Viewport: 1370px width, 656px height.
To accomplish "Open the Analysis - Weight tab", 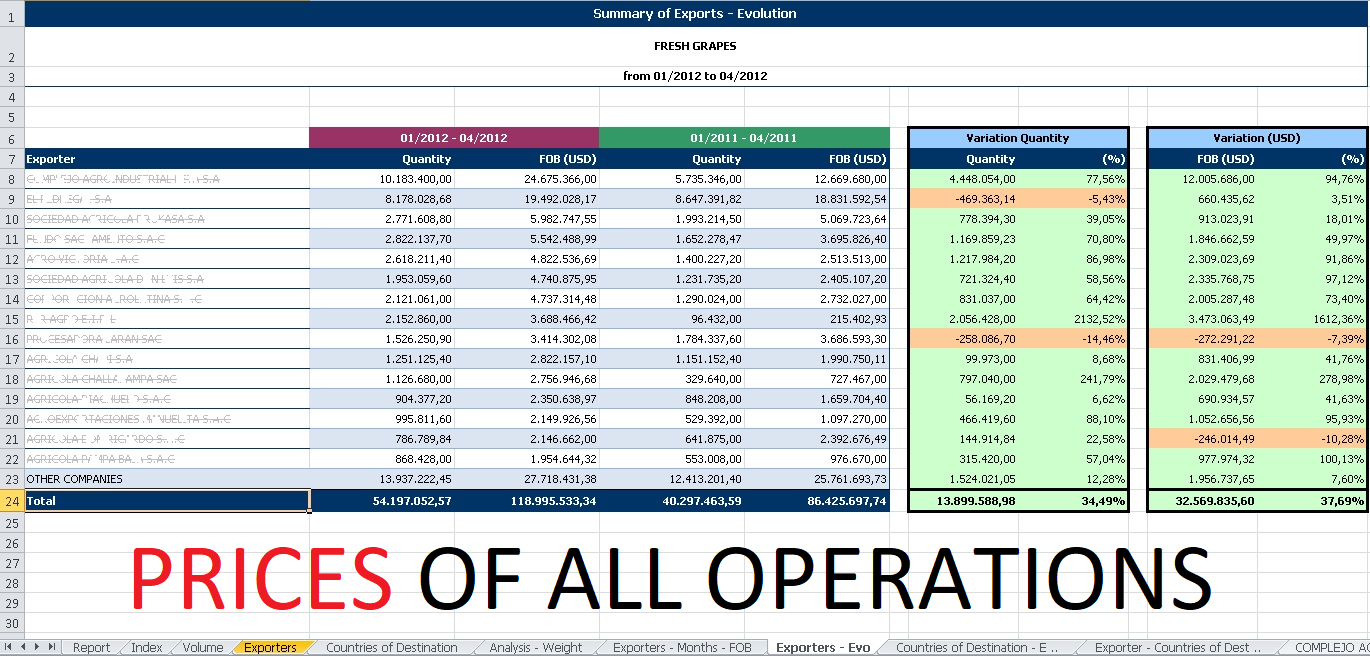I will tap(535, 648).
